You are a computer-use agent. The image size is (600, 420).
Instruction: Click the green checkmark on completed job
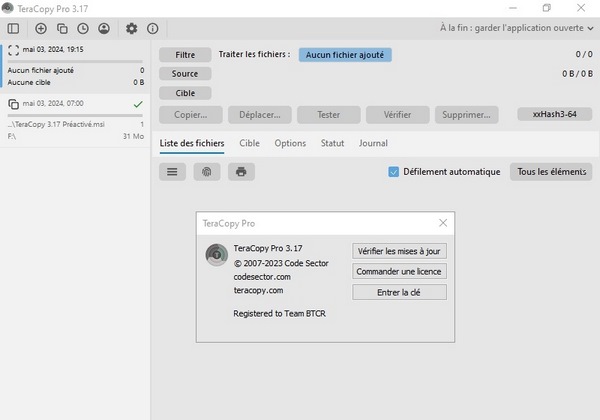tap(138, 104)
